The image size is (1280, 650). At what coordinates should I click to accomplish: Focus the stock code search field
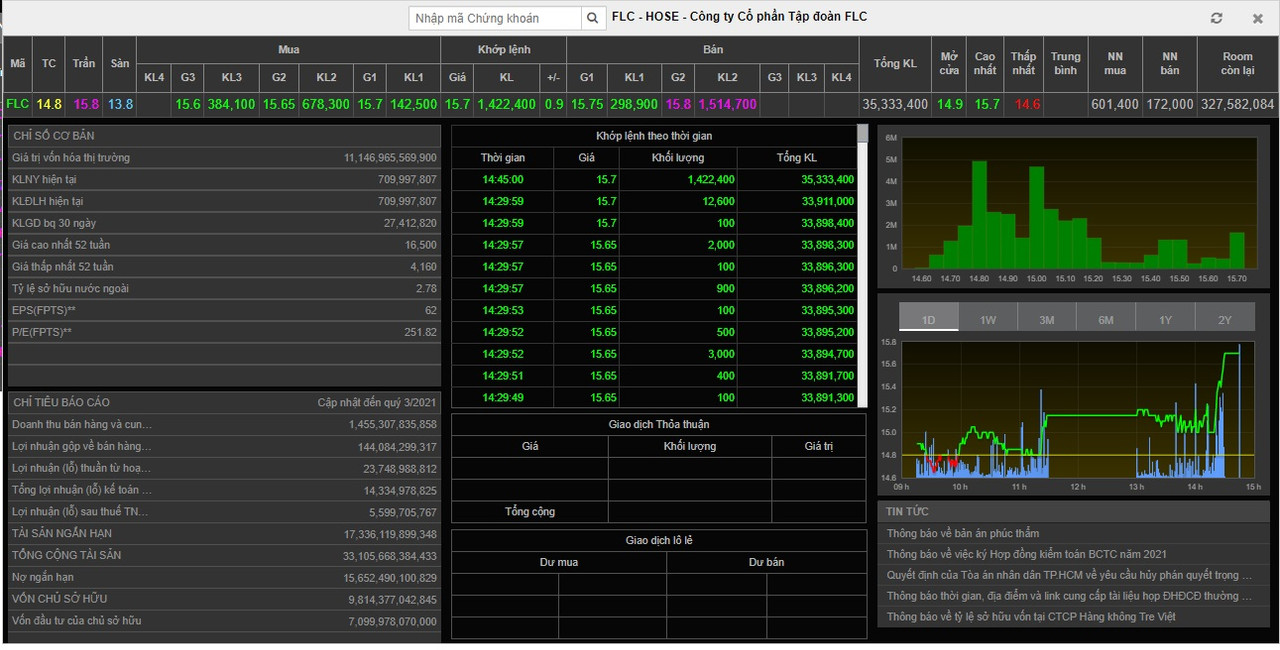pos(495,18)
